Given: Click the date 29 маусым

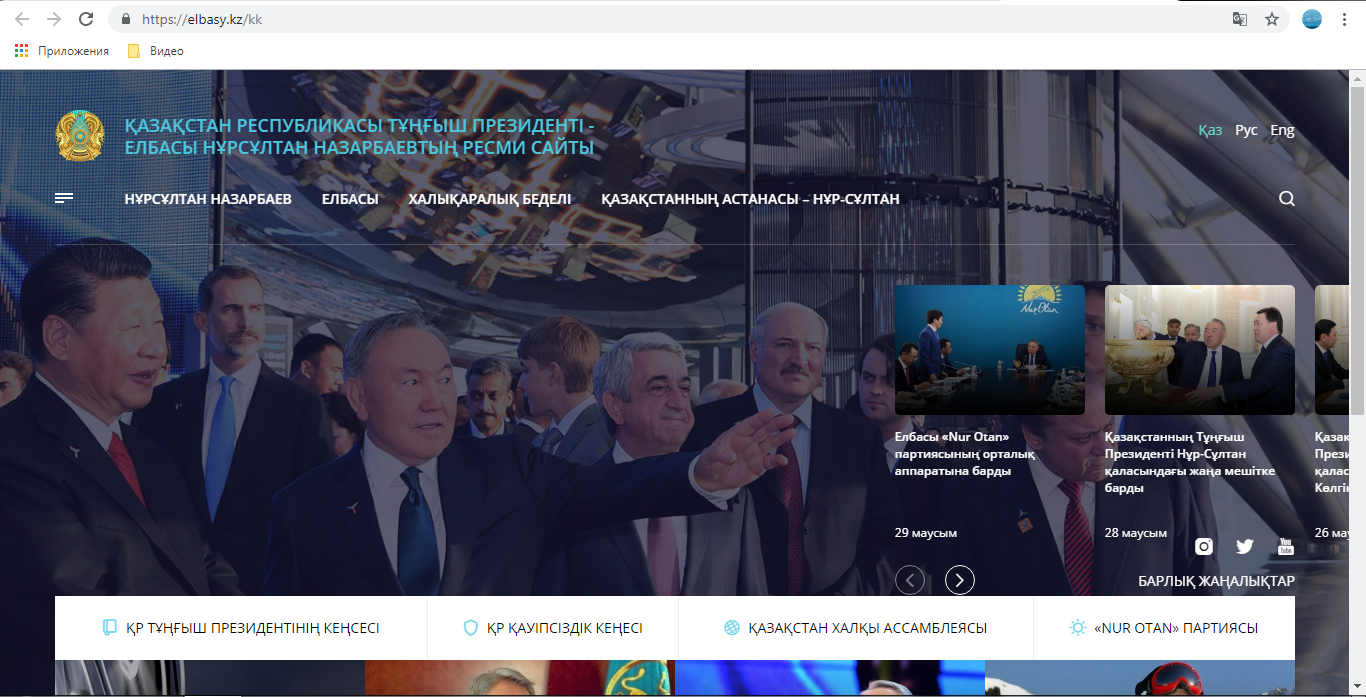Looking at the screenshot, I should point(926,532).
